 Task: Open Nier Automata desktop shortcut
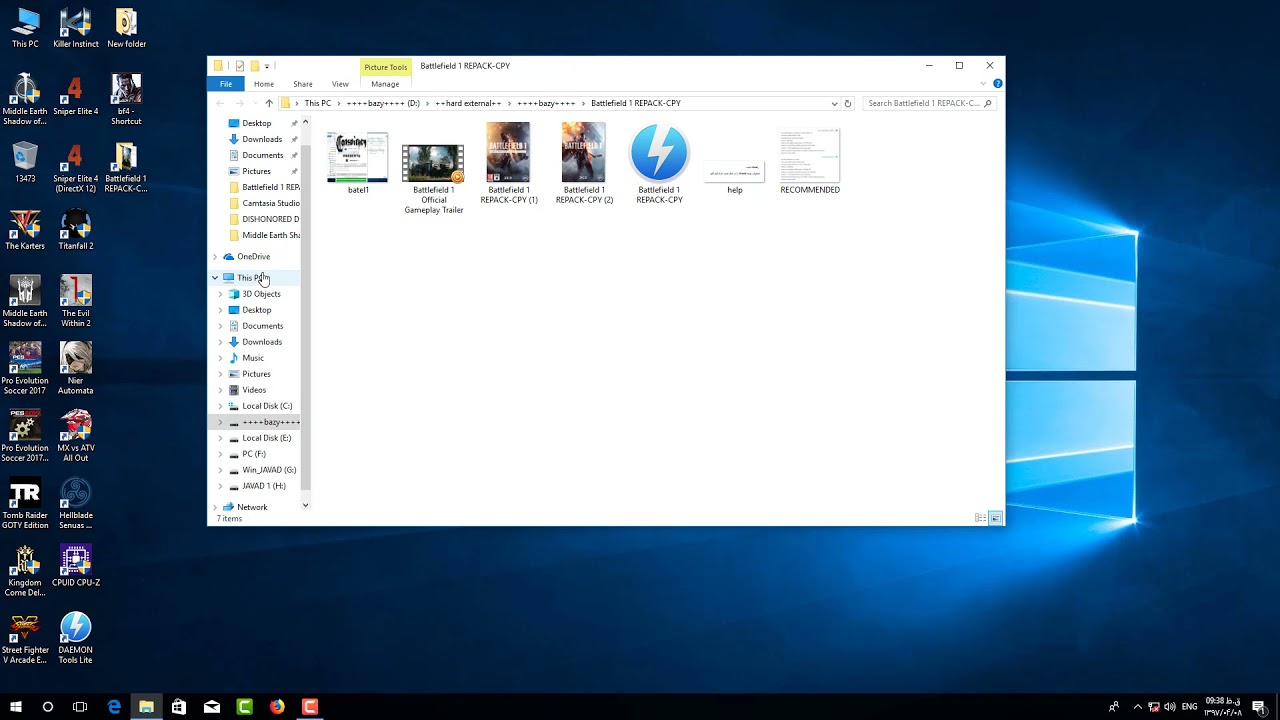(x=75, y=368)
